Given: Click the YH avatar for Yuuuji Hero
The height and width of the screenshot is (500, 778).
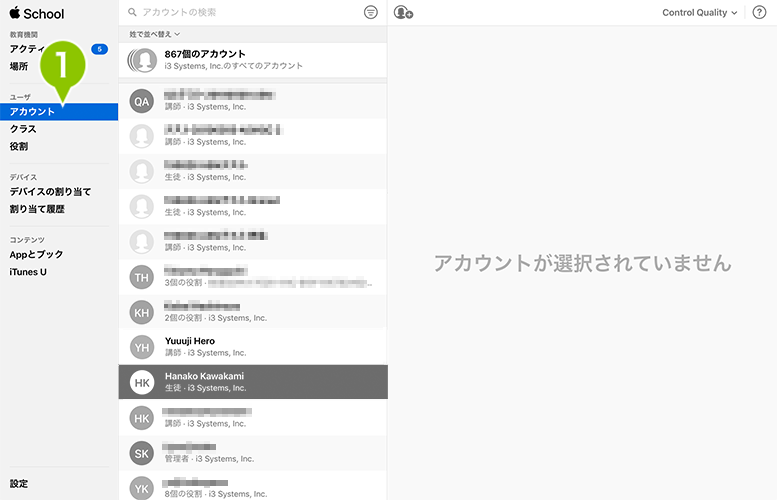Looking at the screenshot, I should 141,347.
